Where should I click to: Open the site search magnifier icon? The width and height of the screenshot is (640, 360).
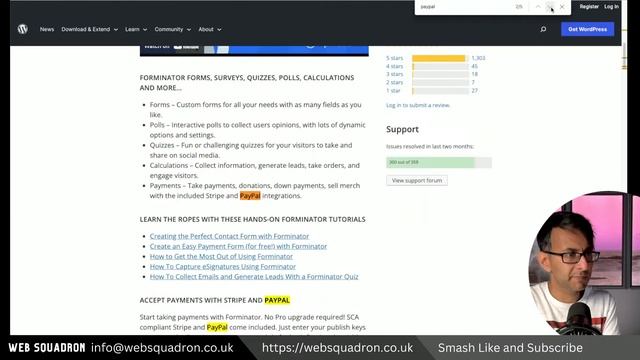click(x=543, y=29)
